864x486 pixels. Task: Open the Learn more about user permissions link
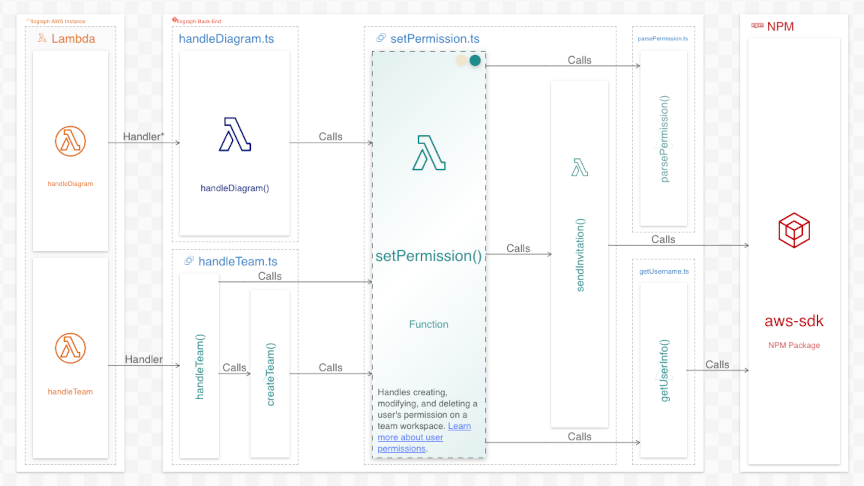(x=424, y=437)
